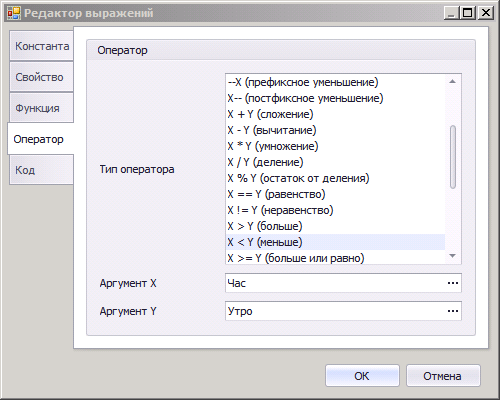Select X - Y (вычитание) in list
The width and height of the screenshot is (500, 400).
pyautogui.click(x=335, y=130)
